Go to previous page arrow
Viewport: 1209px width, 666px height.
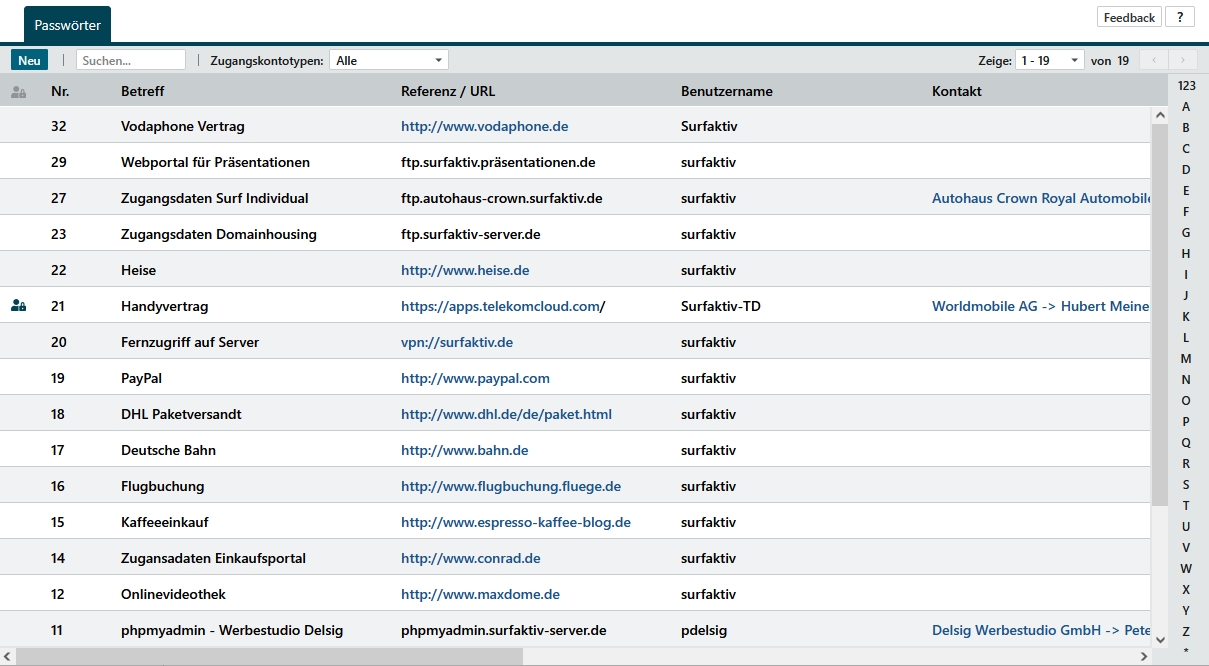pyautogui.click(x=1154, y=61)
